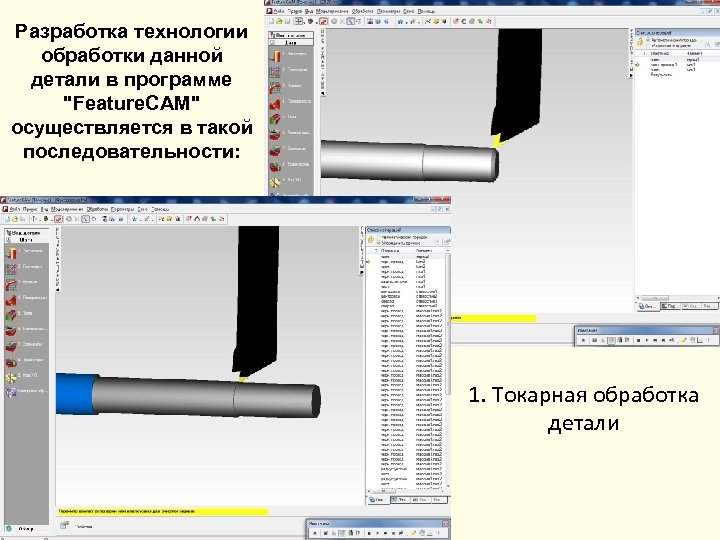The image size is (720, 540).
Task: Enable manual ordering checkbox in back operations panel
Action: point(648,45)
